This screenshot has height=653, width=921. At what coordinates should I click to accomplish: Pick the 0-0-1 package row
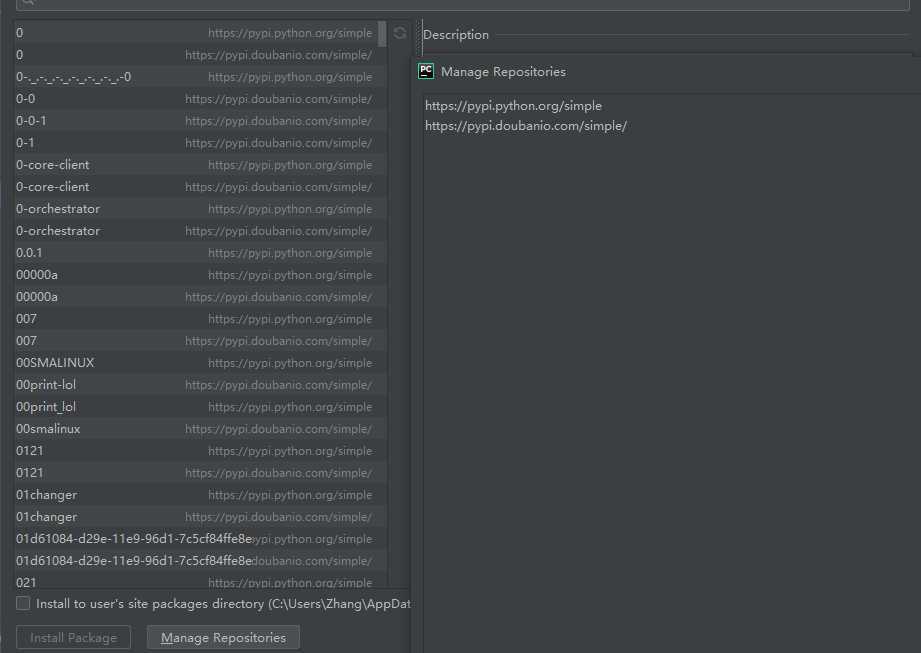[x=200, y=121]
